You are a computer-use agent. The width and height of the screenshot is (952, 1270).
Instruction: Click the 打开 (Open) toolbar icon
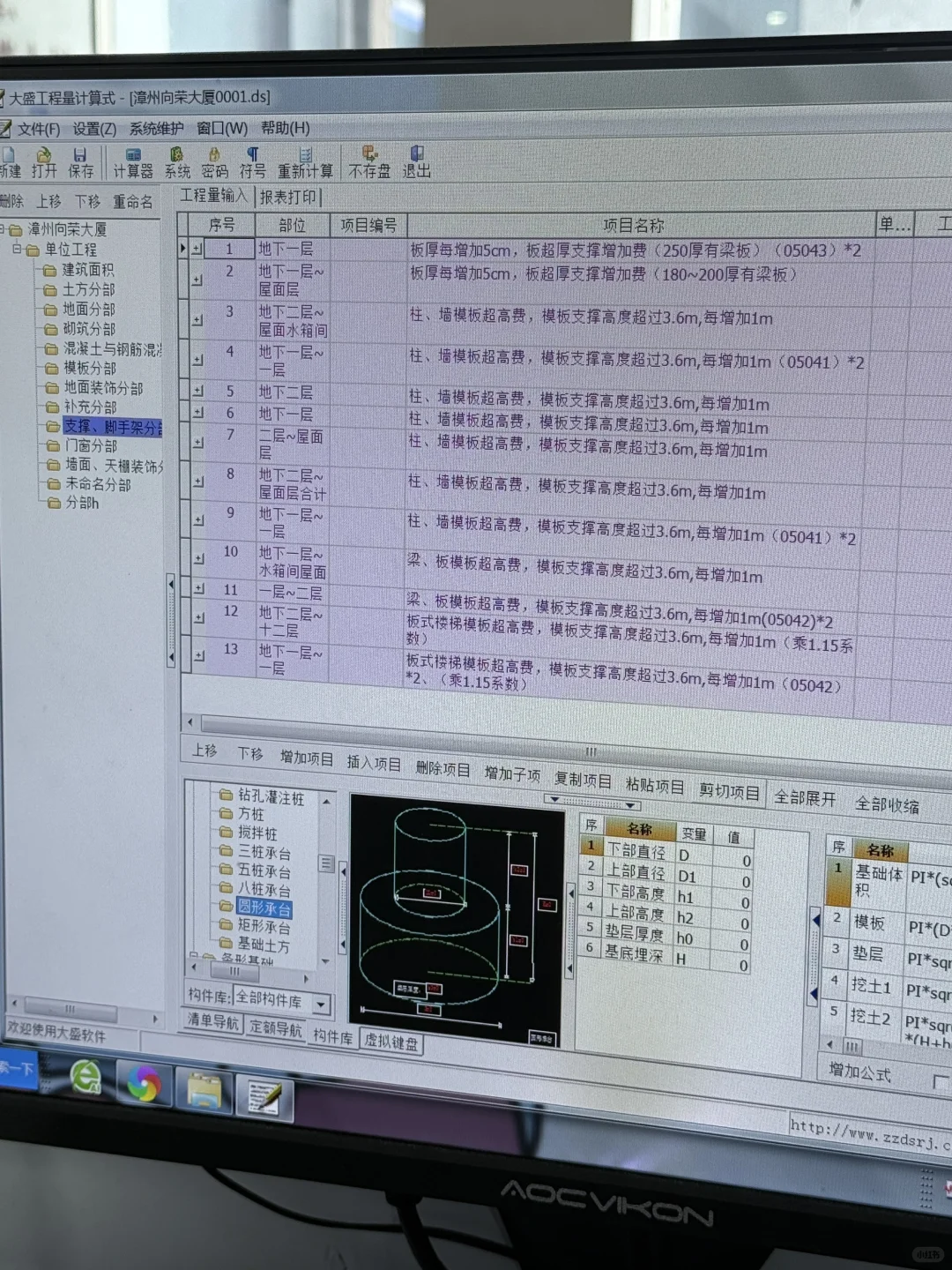[x=43, y=162]
